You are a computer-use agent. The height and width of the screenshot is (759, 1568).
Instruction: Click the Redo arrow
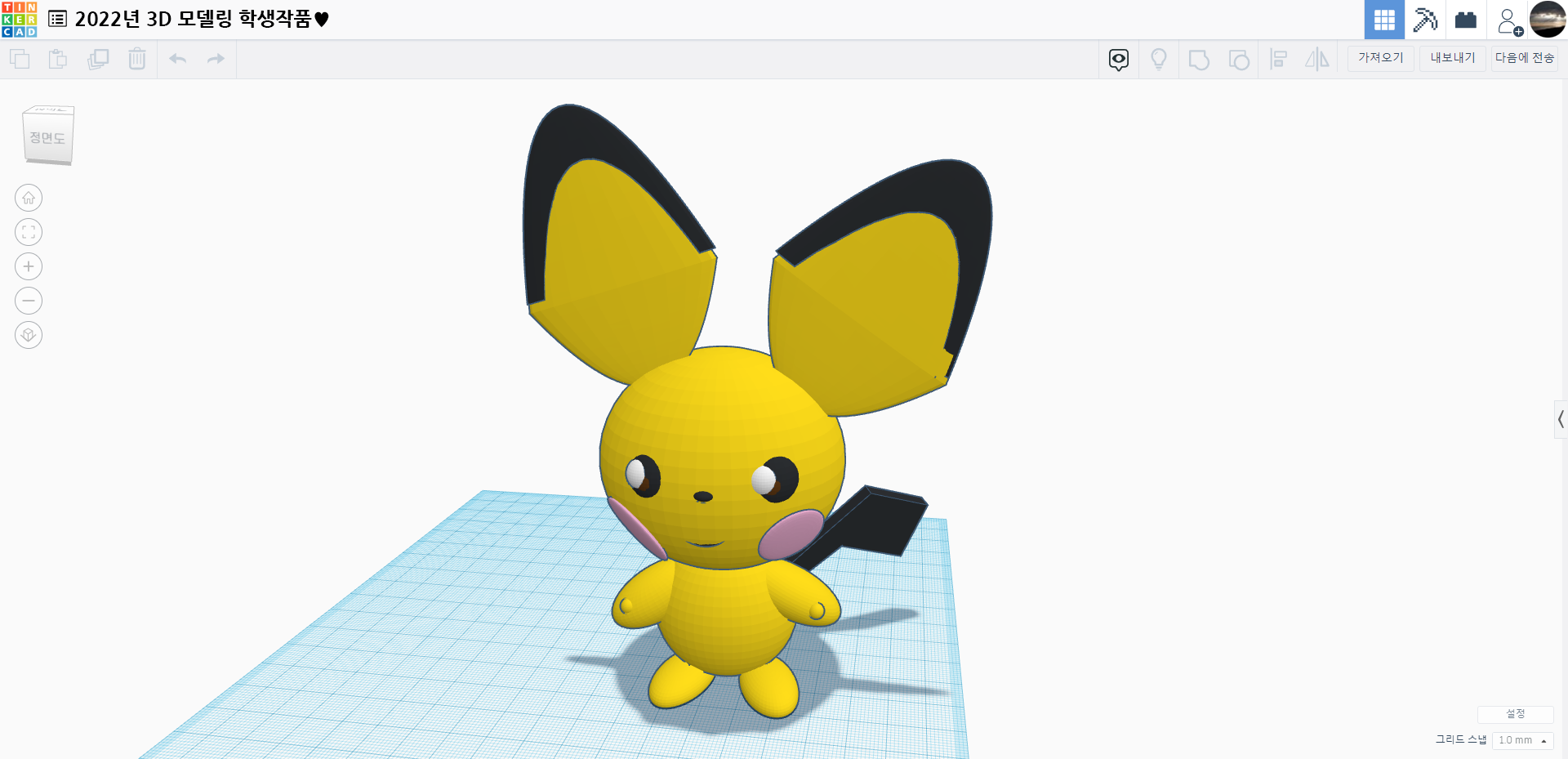coord(216,59)
